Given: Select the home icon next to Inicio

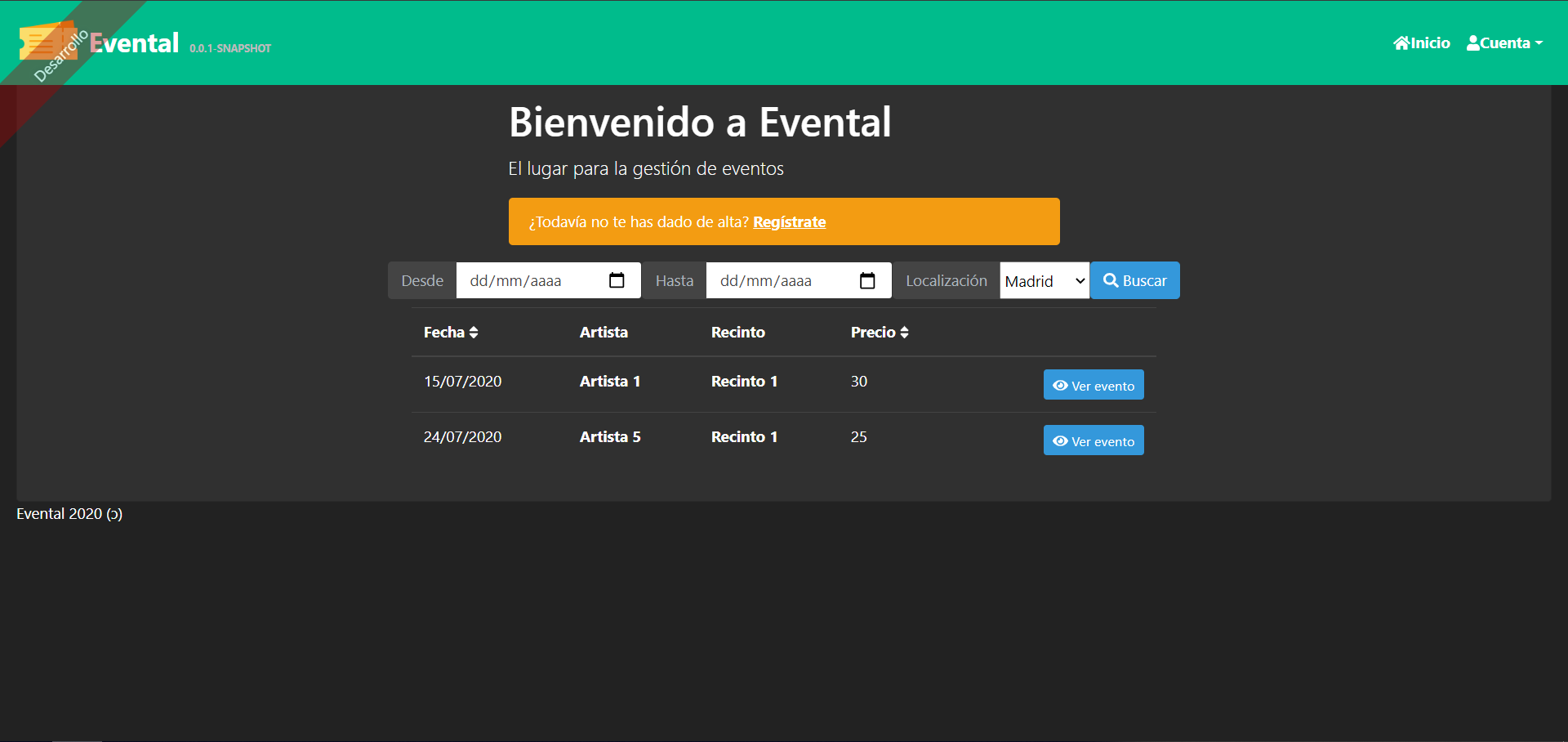Looking at the screenshot, I should click(1400, 42).
